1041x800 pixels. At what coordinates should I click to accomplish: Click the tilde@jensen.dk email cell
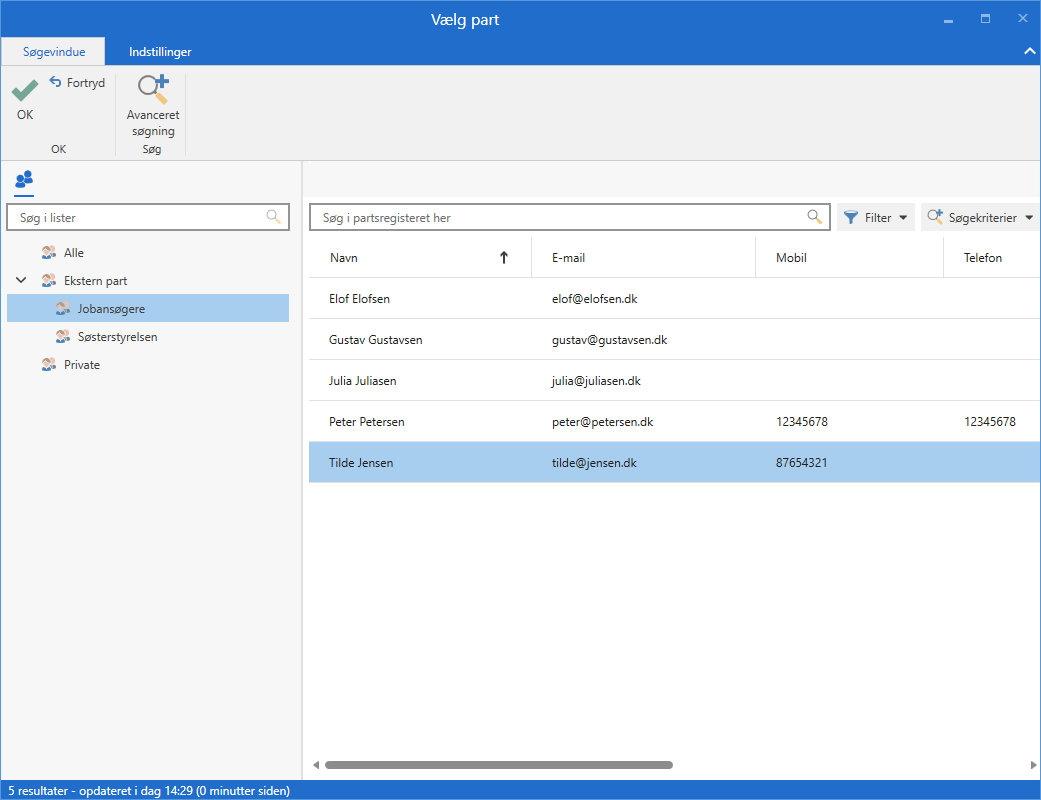[594, 463]
